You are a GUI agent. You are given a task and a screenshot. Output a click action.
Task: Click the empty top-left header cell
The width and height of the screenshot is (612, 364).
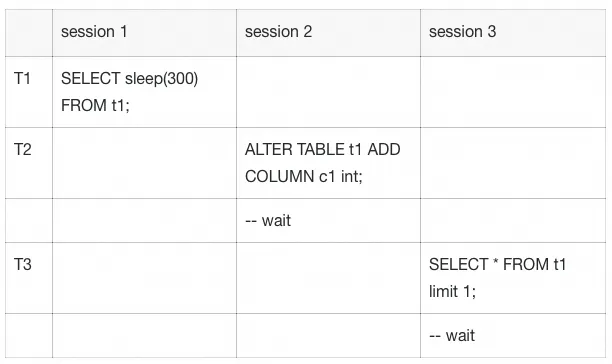(x=29, y=33)
